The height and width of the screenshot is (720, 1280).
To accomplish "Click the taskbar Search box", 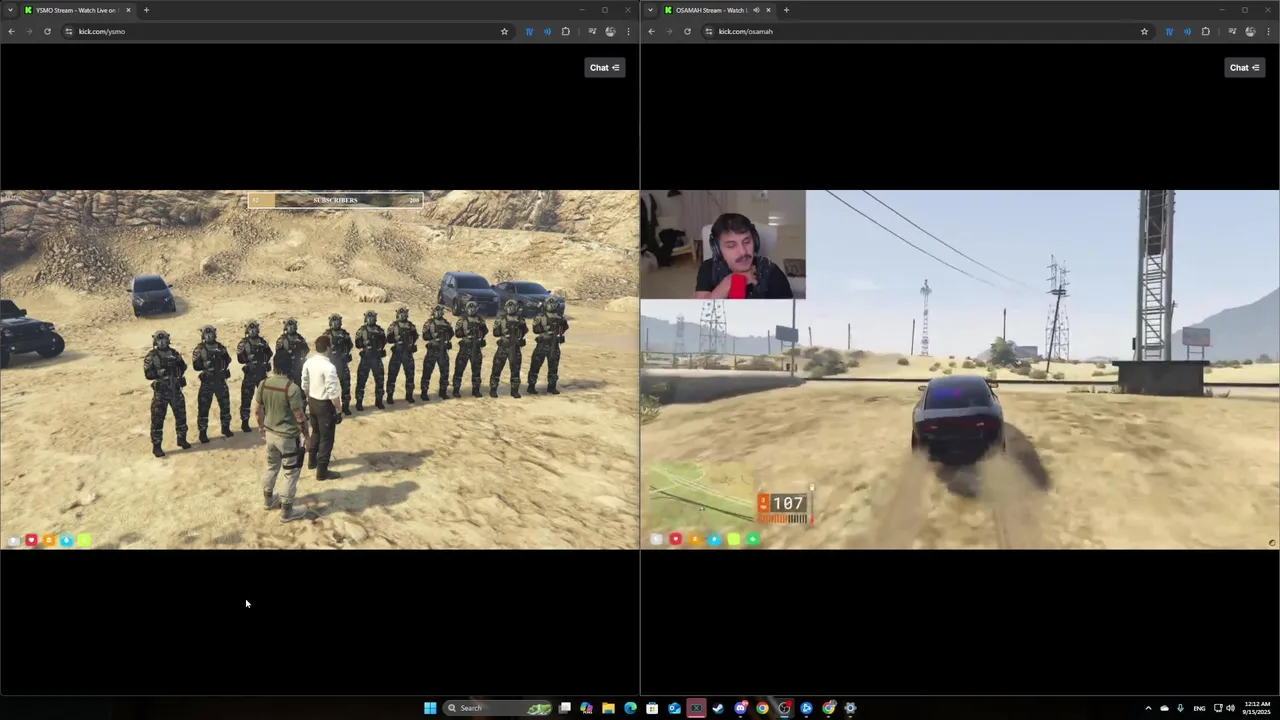I will [499, 708].
